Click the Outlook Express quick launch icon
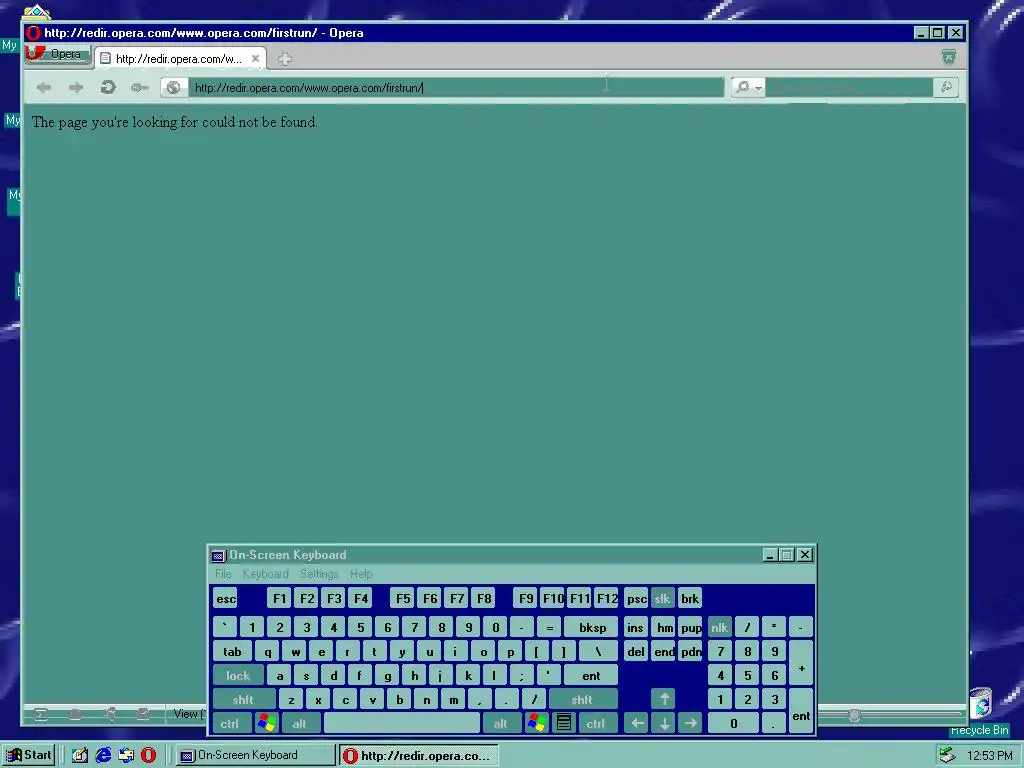Image resolution: width=1024 pixels, height=768 pixels. (126, 756)
